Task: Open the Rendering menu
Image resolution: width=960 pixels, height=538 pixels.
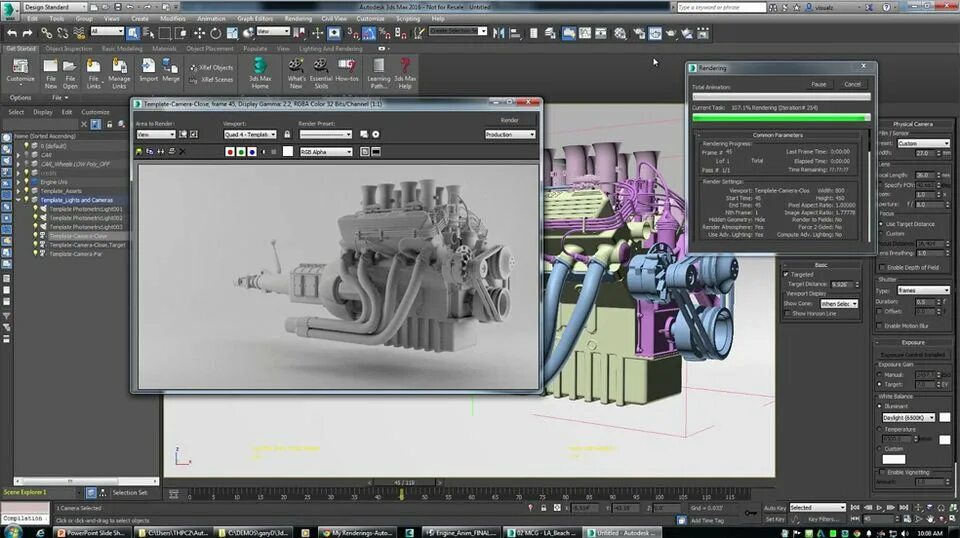Action: pos(298,19)
